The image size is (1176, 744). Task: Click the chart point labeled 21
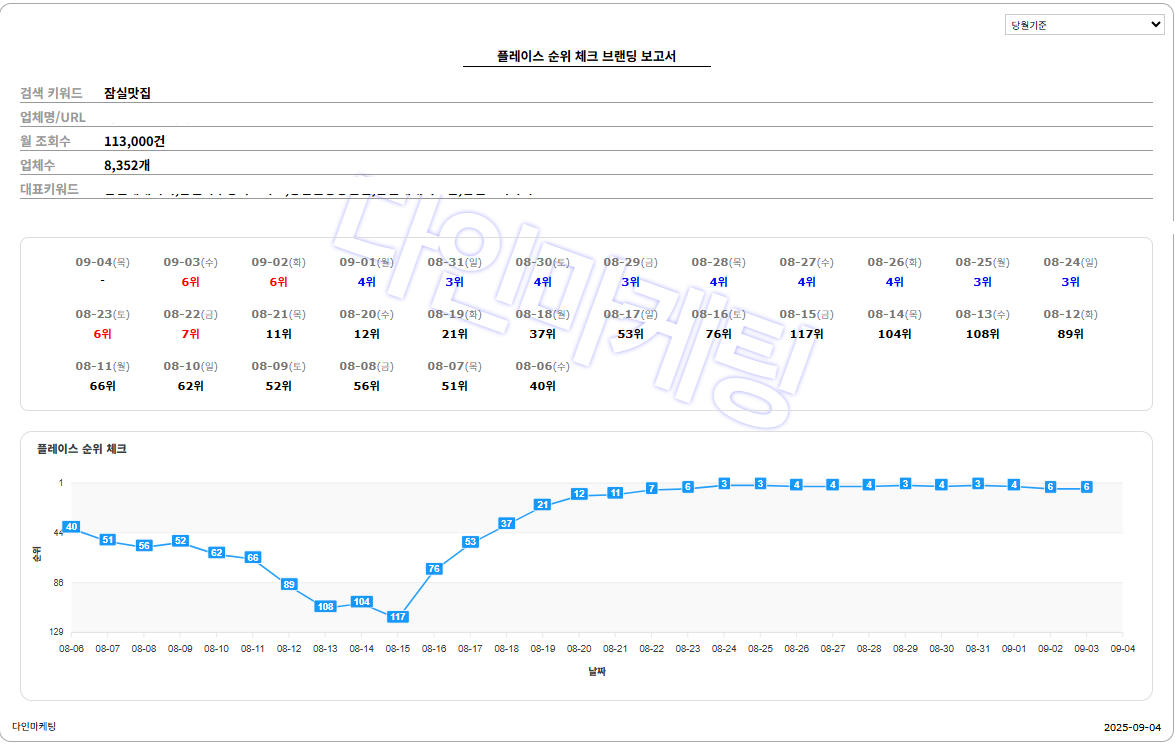[x=543, y=505]
